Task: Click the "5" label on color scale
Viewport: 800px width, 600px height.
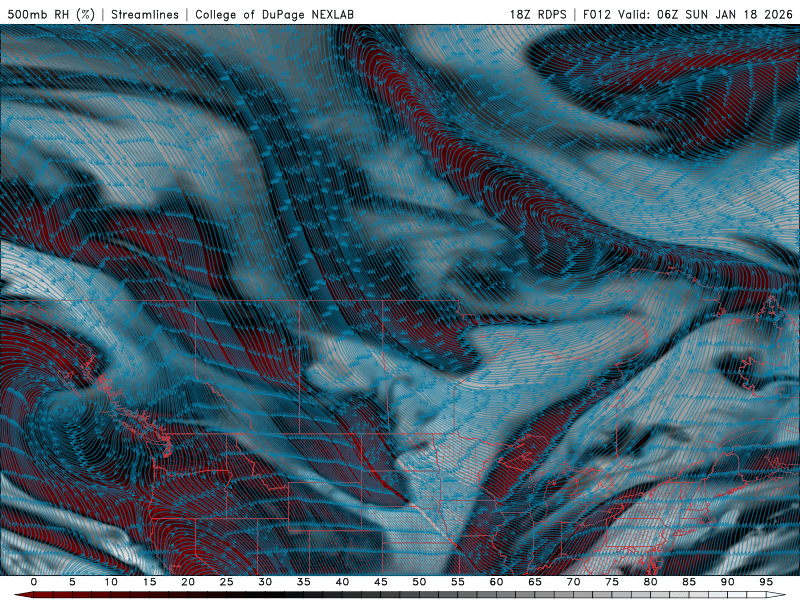Action: coord(72,582)
